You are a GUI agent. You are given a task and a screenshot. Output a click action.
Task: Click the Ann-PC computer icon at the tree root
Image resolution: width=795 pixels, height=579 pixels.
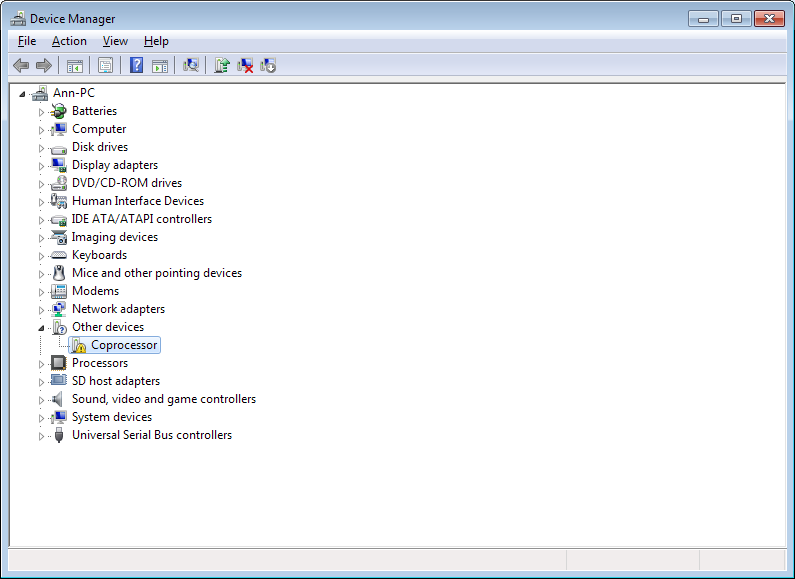pyautogui.click(x=40, y=93)
